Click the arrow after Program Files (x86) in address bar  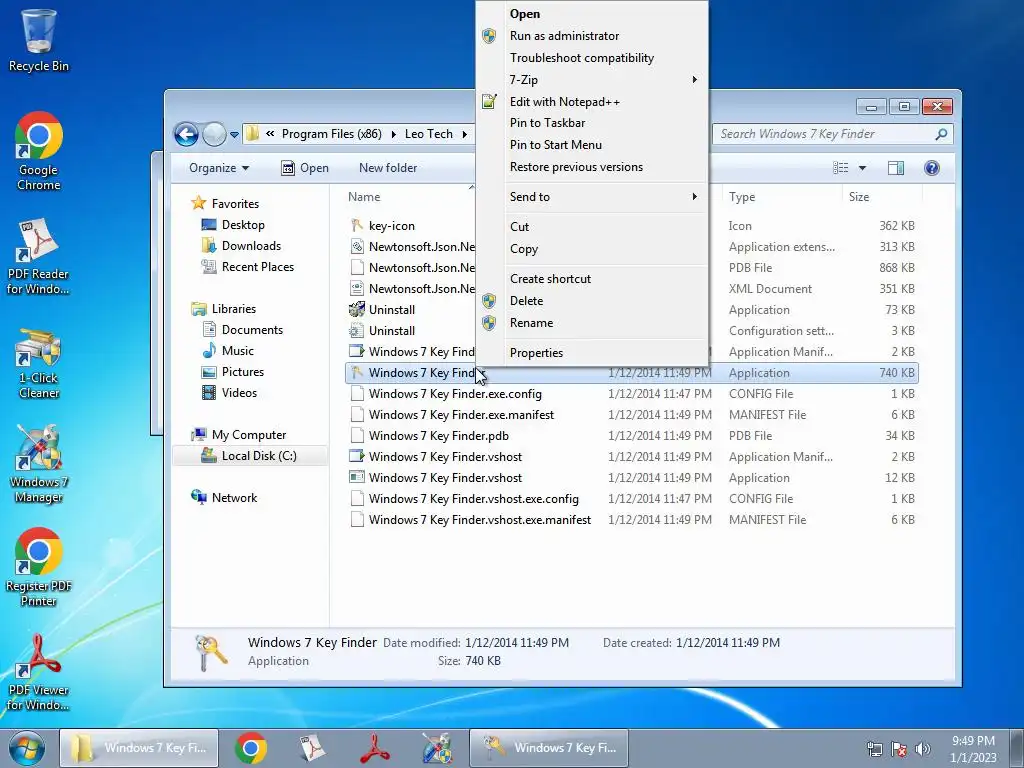coord(393,134)
